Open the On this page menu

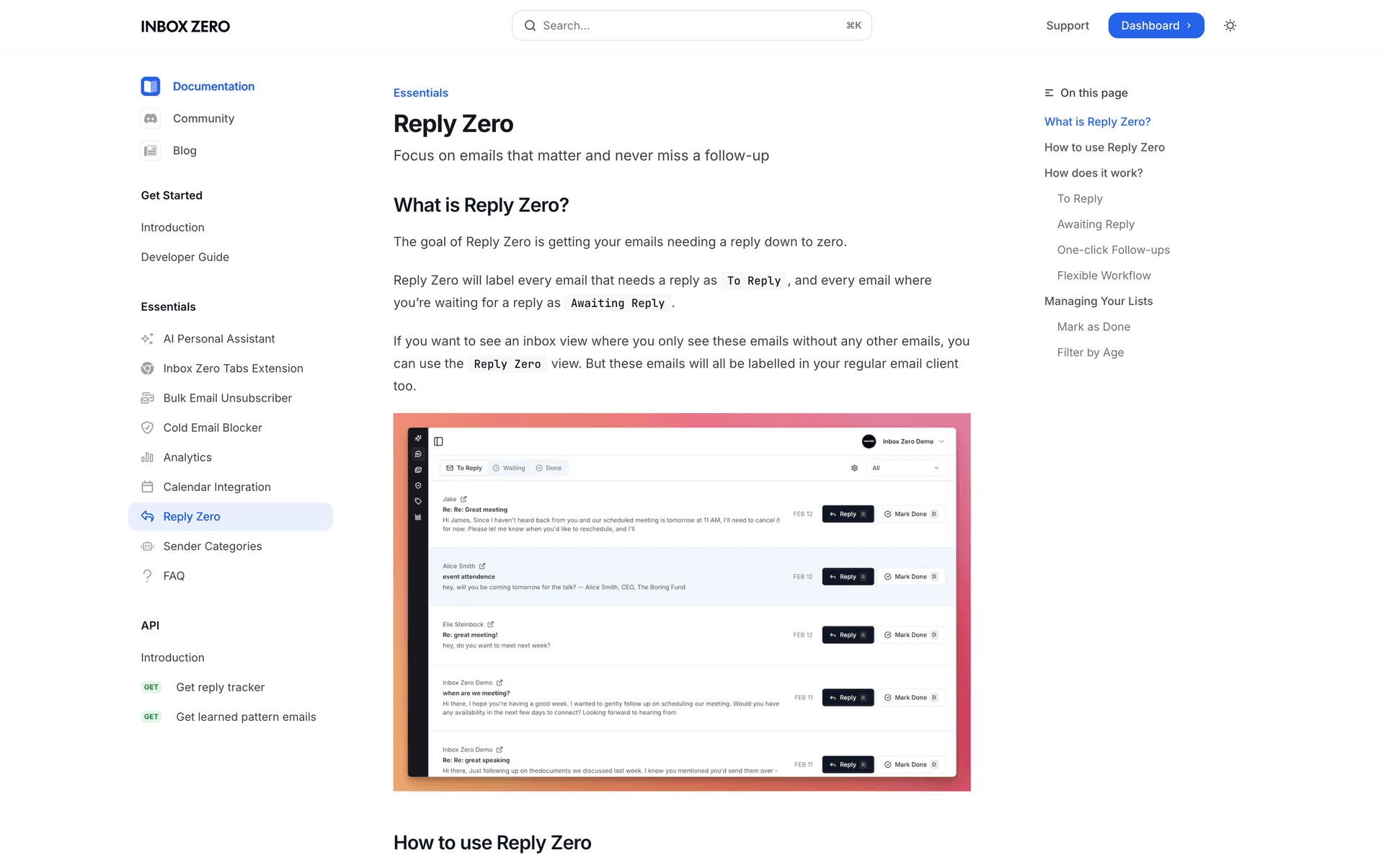pyautogui.click(x=1086, y=92)
